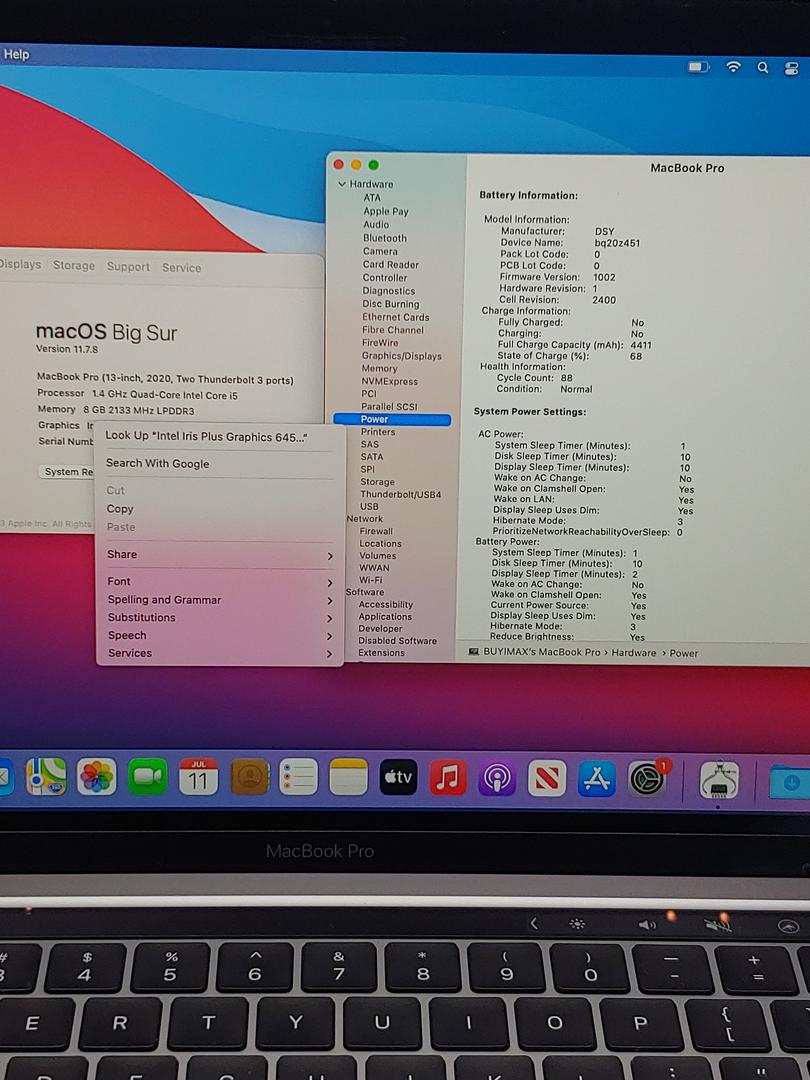Open Calendar showing JUL 11
The height and width of the screenshot is (1080, 810).
coord(198,777)
